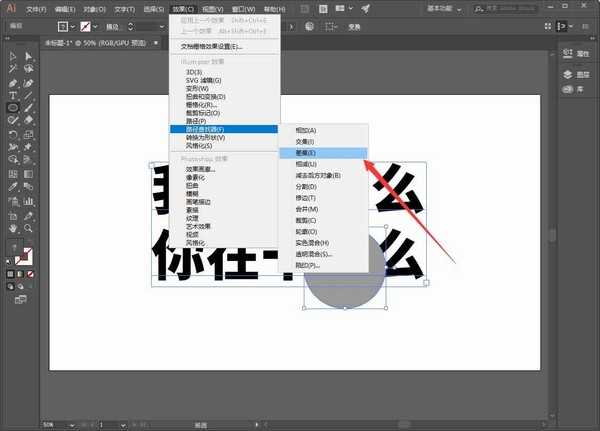600x431 pixels.
Task: Select the Zoom tool
Action: point(28,229)
